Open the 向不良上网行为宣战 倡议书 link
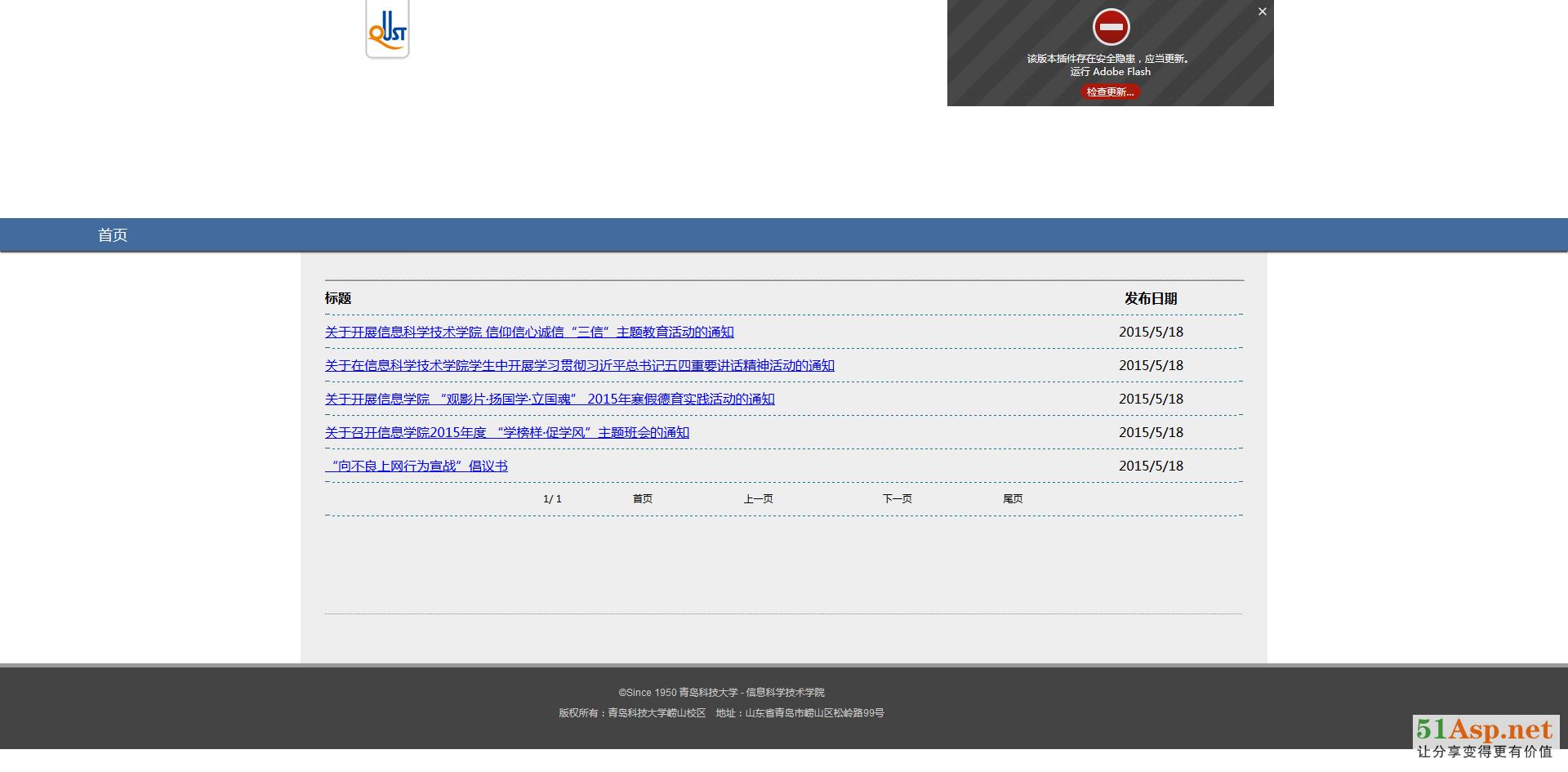 point(416,466)
